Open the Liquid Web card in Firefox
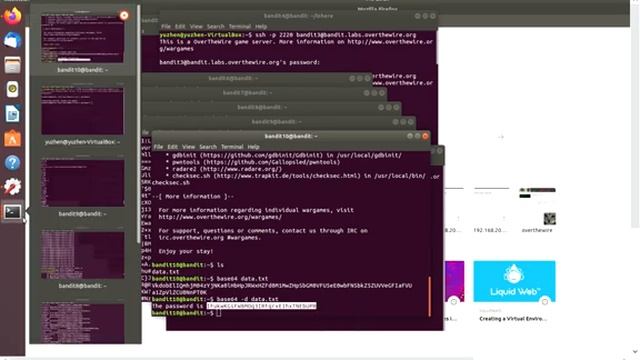The height and width of the screenshot is (360, 640). pyautogui.click(x=514, y=281)
